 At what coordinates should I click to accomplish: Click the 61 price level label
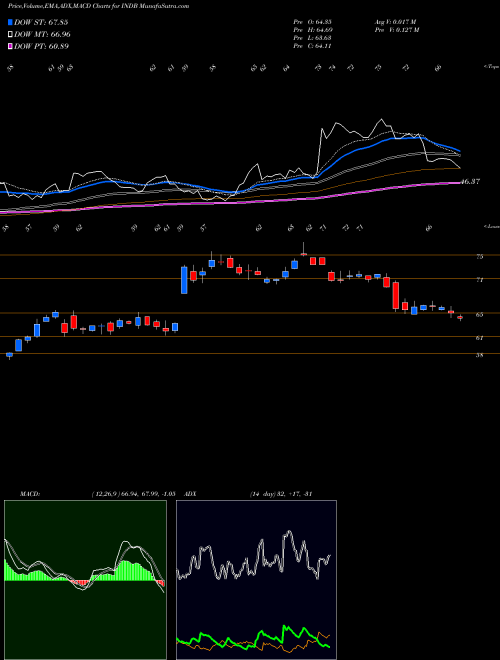[480, 338]
